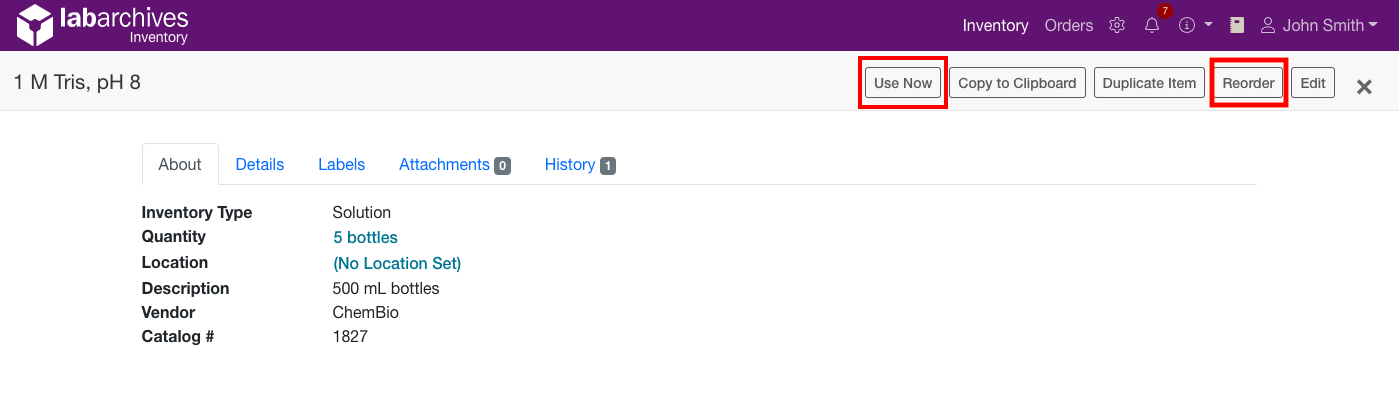The width and height of the screenshot is (1399, 413).
Task: Open the Attachments tab
Action: click(x=454, y=165)
